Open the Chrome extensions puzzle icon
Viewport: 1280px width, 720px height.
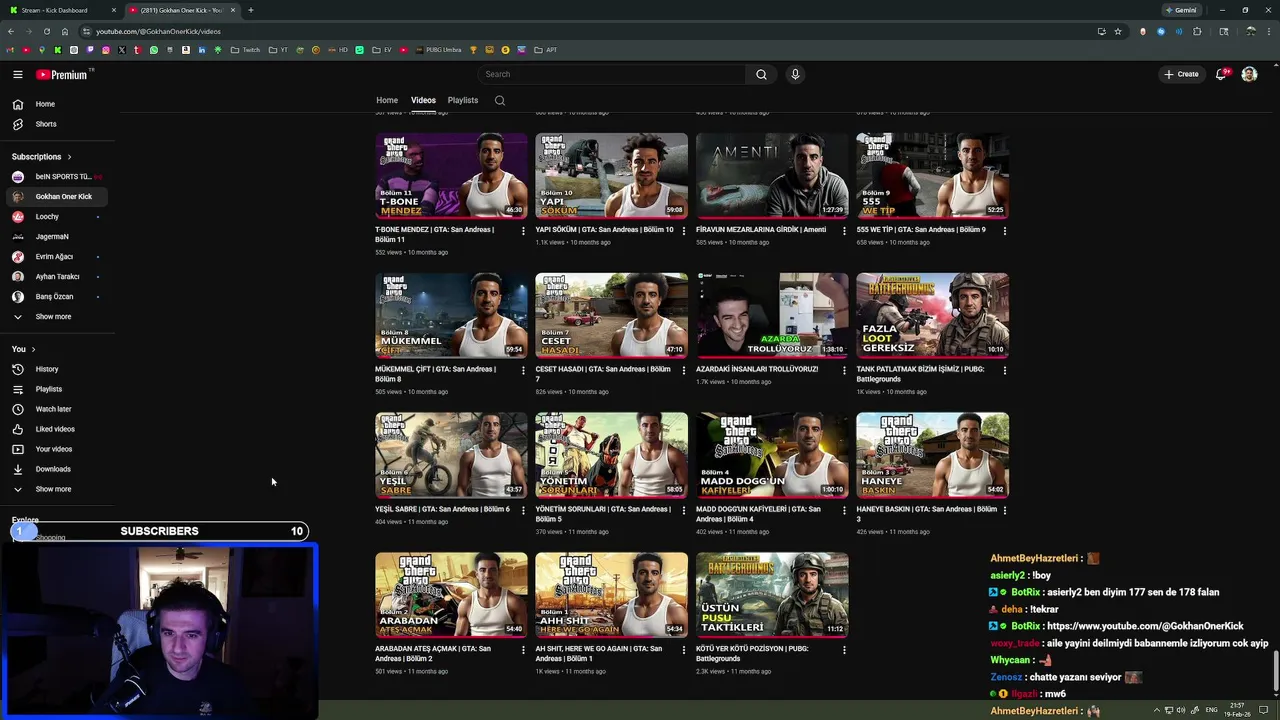1197,31
